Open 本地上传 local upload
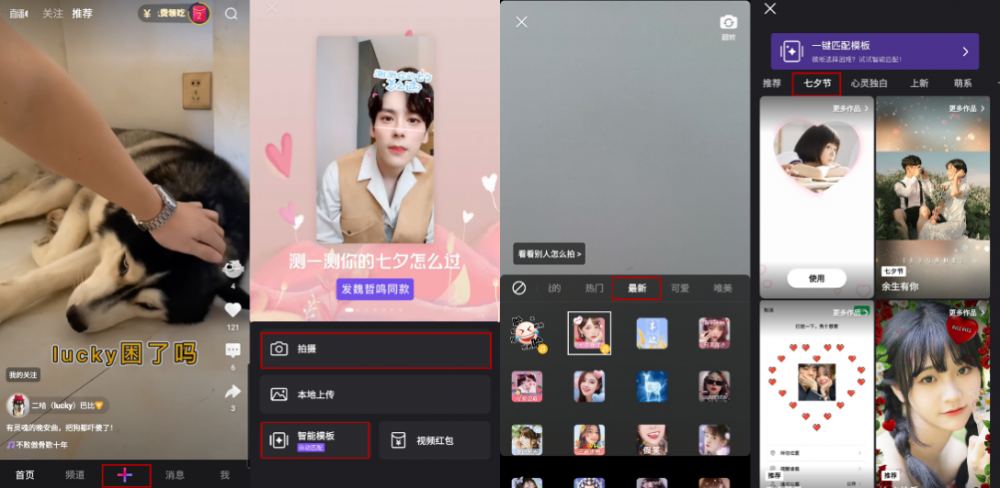1000x488 pixels. (375, 394)
